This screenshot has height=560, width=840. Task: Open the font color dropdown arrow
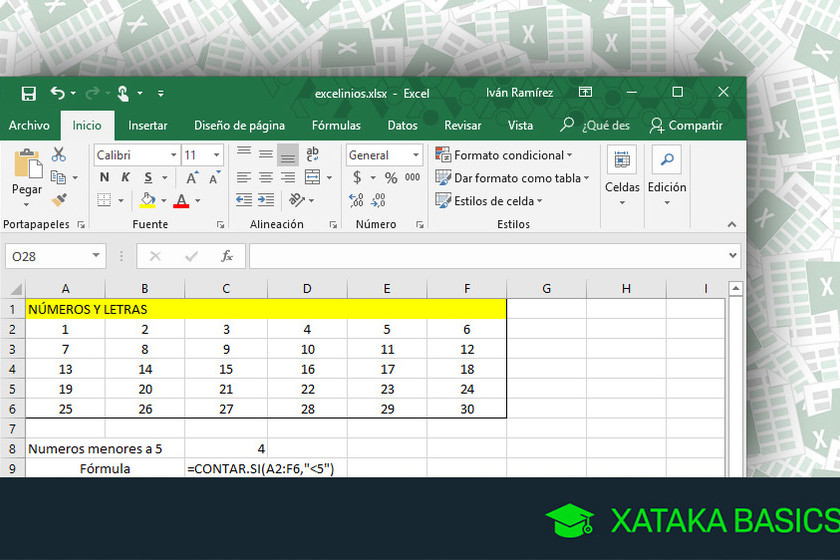[198, 201]
